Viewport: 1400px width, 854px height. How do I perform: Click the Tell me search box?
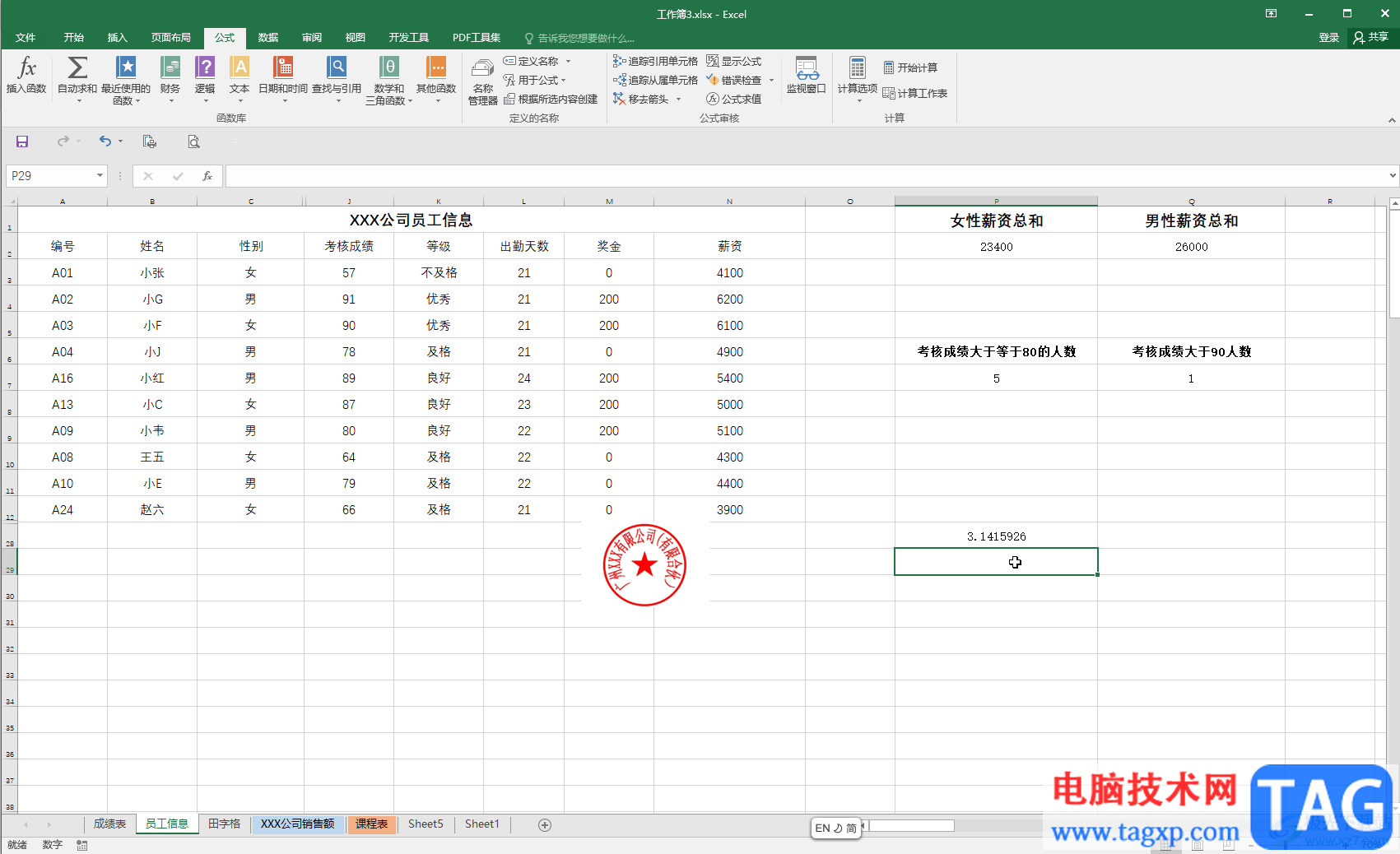[579, 38]
